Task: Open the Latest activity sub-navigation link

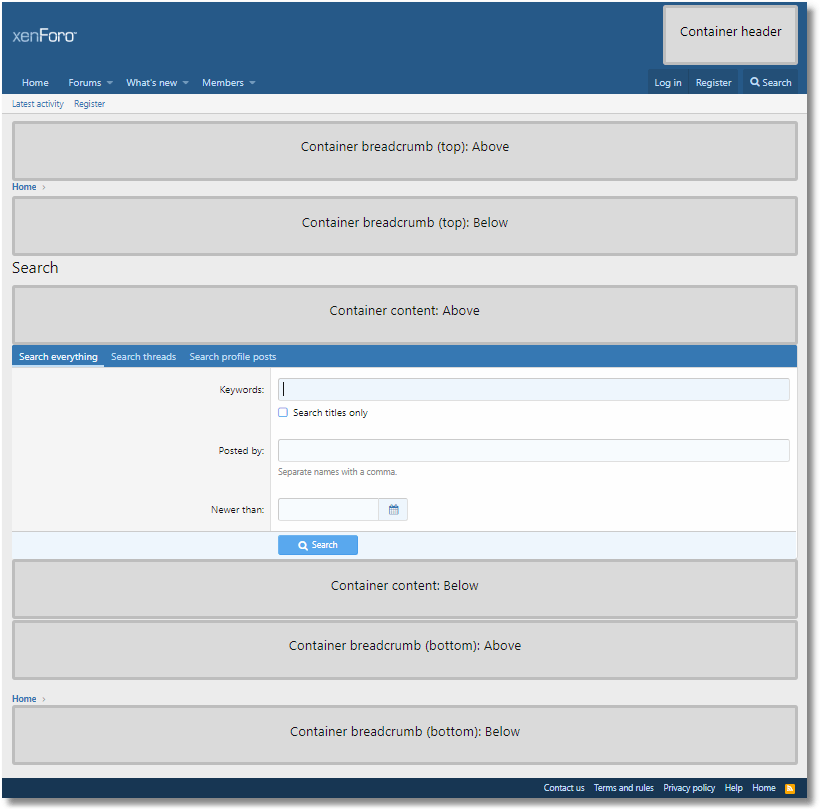Action: click(x=38, y=104)
